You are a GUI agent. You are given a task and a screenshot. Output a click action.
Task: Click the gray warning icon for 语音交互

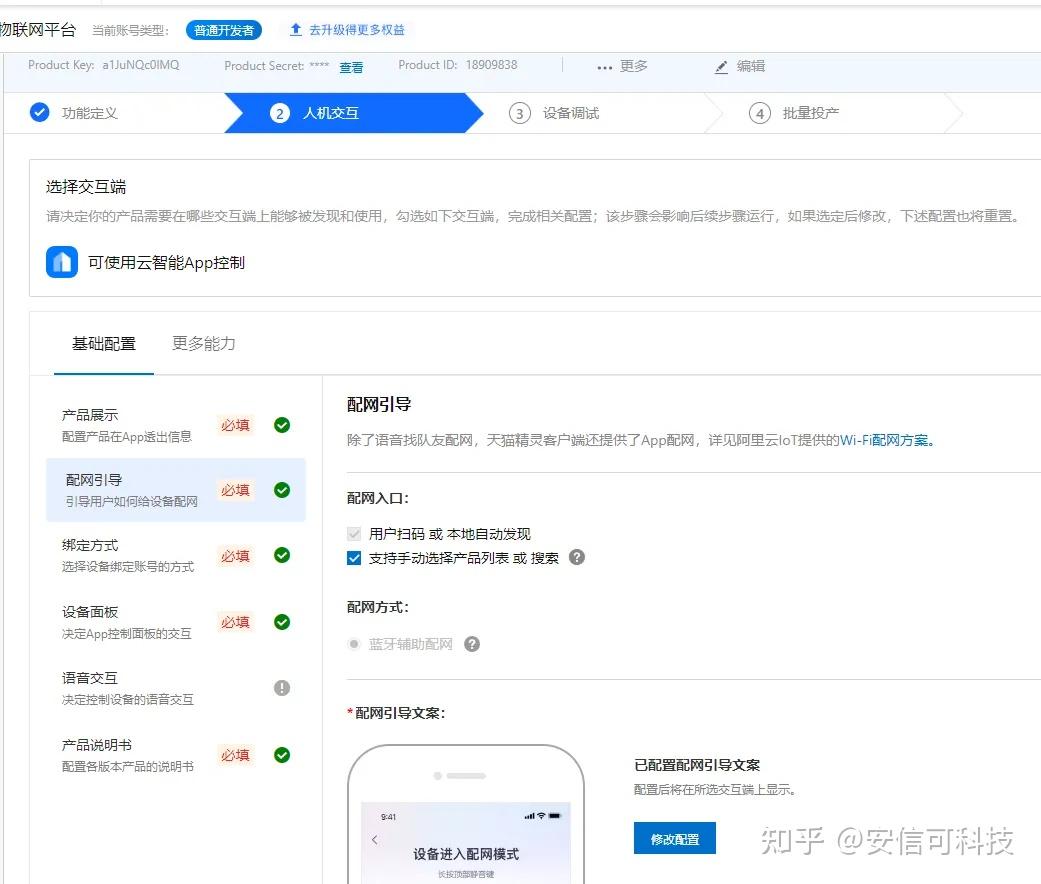[282, 688]
